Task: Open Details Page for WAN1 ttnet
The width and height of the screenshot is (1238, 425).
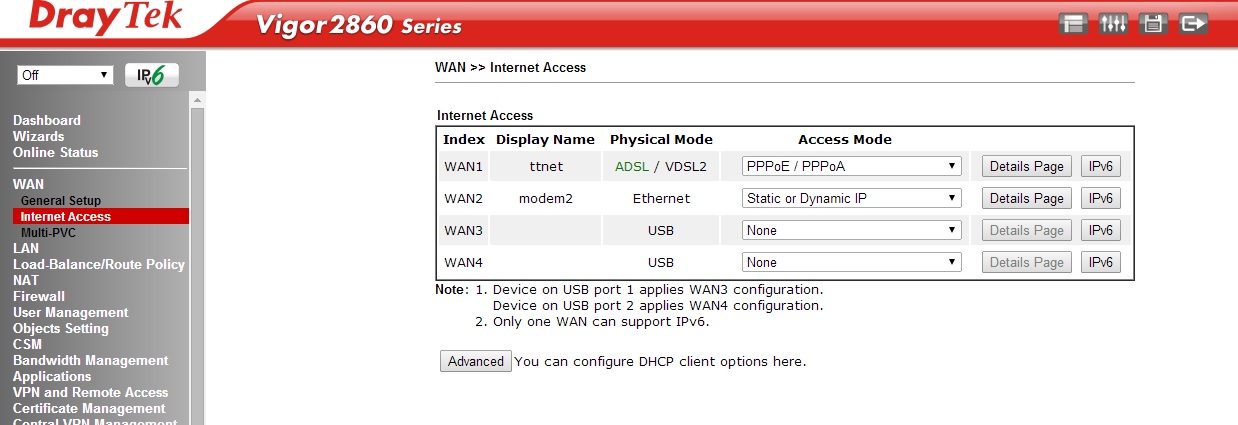Action: (x=1026, y=166)
